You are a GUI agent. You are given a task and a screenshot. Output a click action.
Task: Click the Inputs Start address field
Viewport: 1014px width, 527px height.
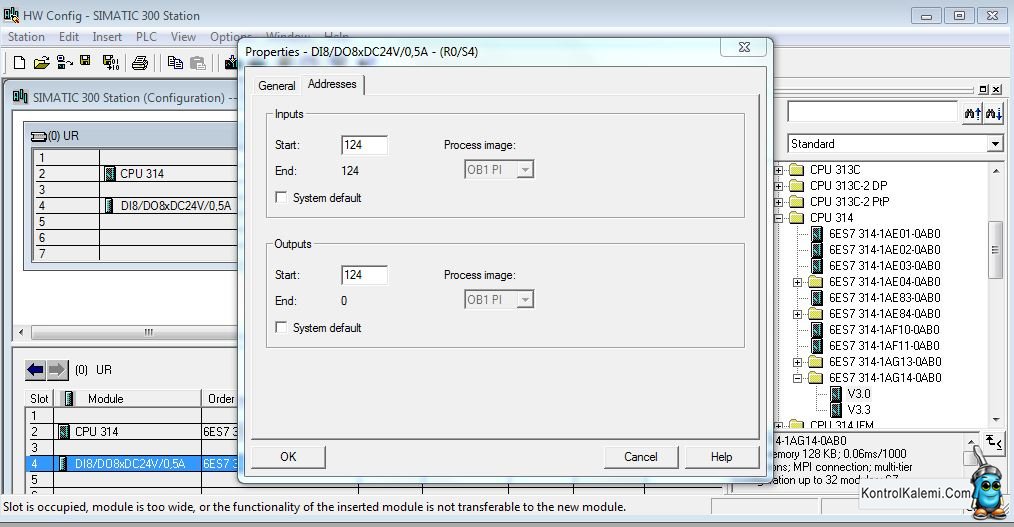point(364,145)
